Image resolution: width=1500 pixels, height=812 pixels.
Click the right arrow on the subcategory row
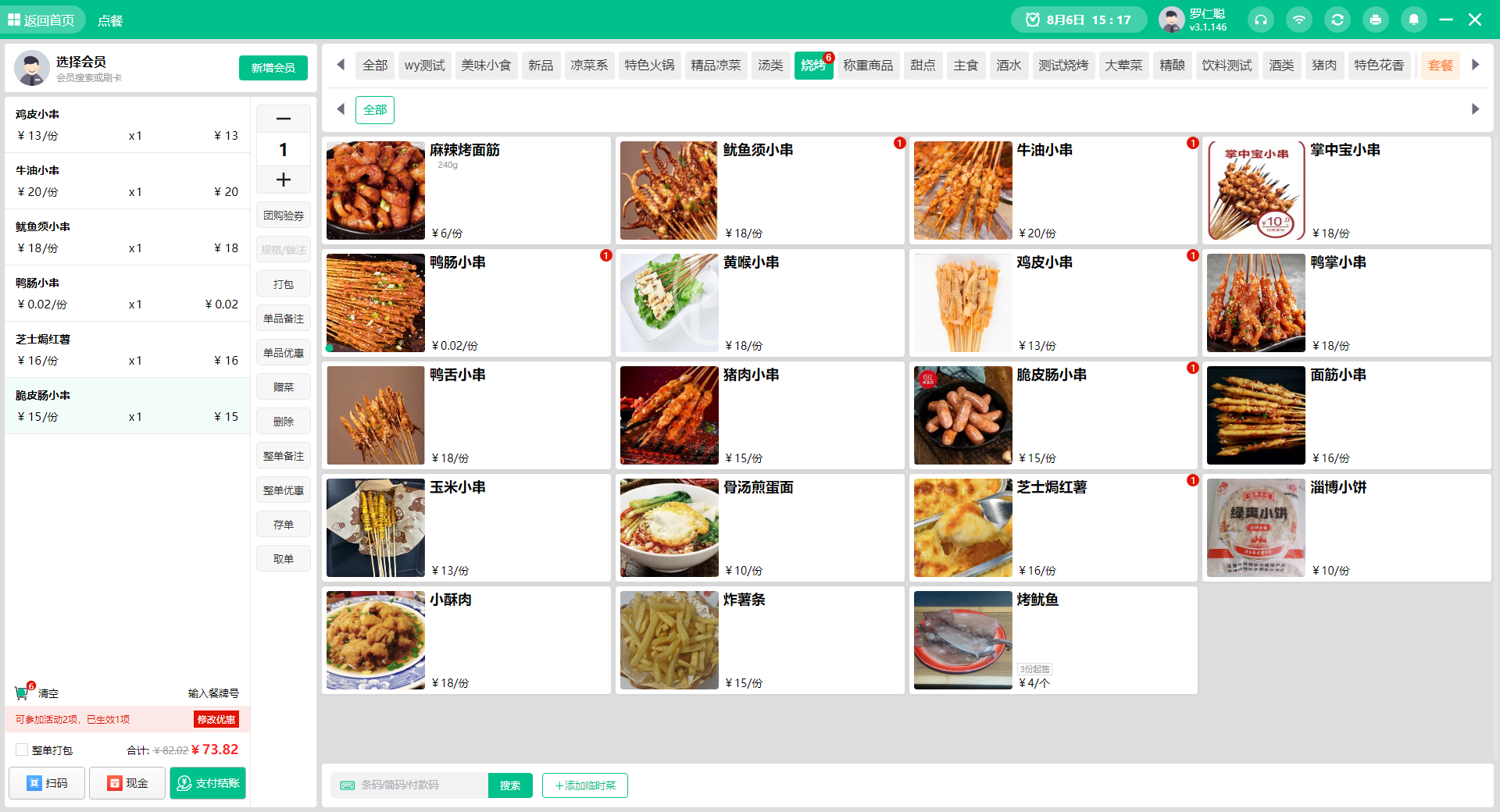click(1476, 109)
